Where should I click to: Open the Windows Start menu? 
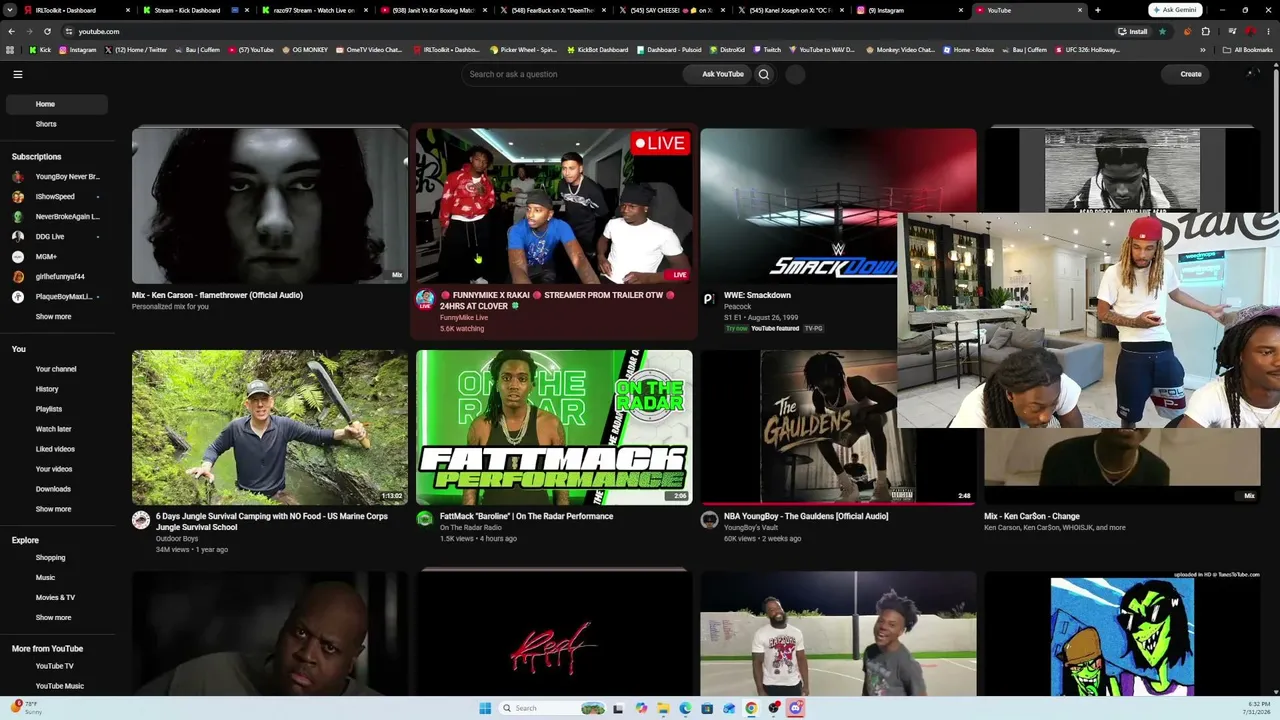click(x=485, y=708)
